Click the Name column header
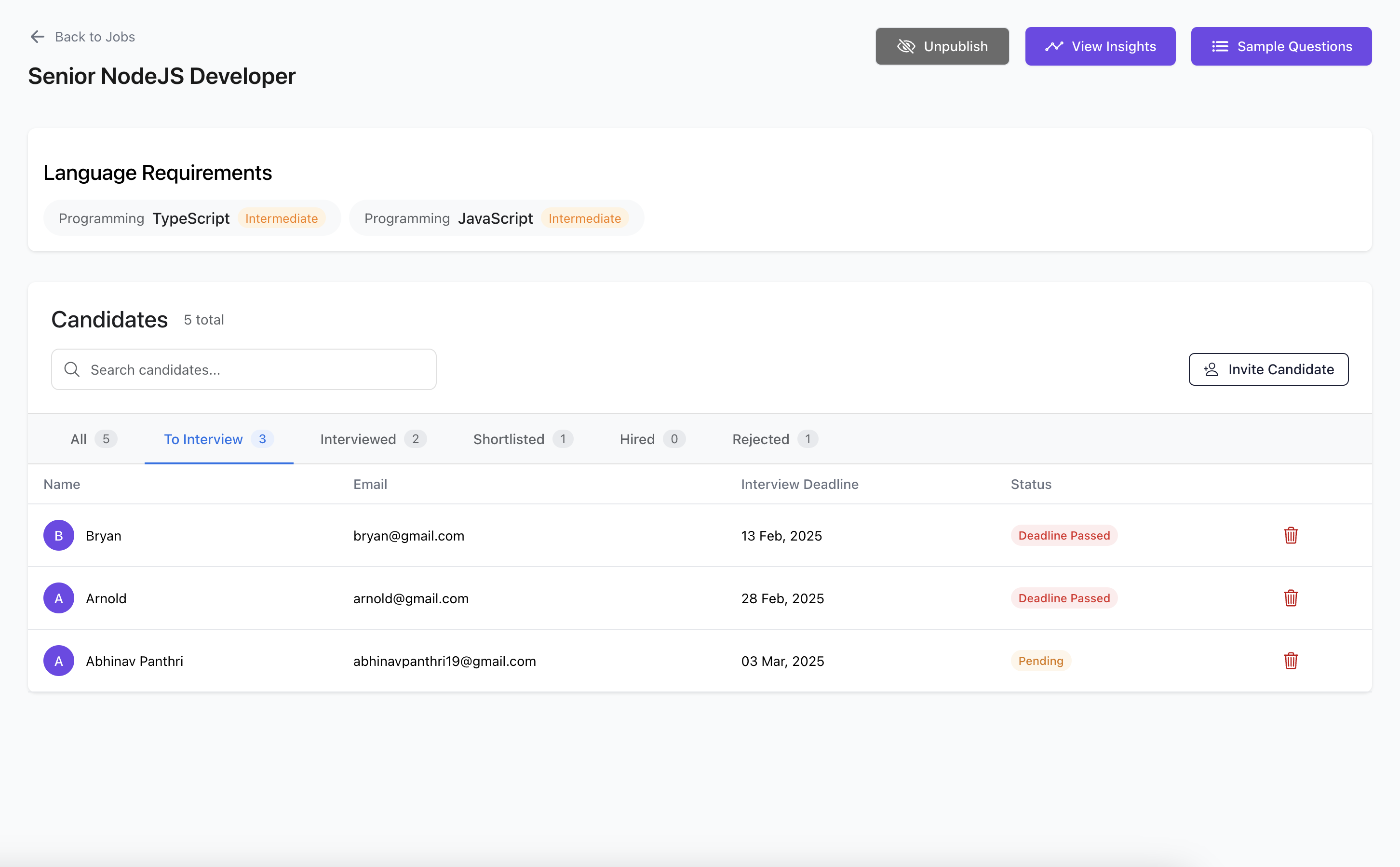The height and width of the screenshot is (867, 1400). [x=62, y=485]
